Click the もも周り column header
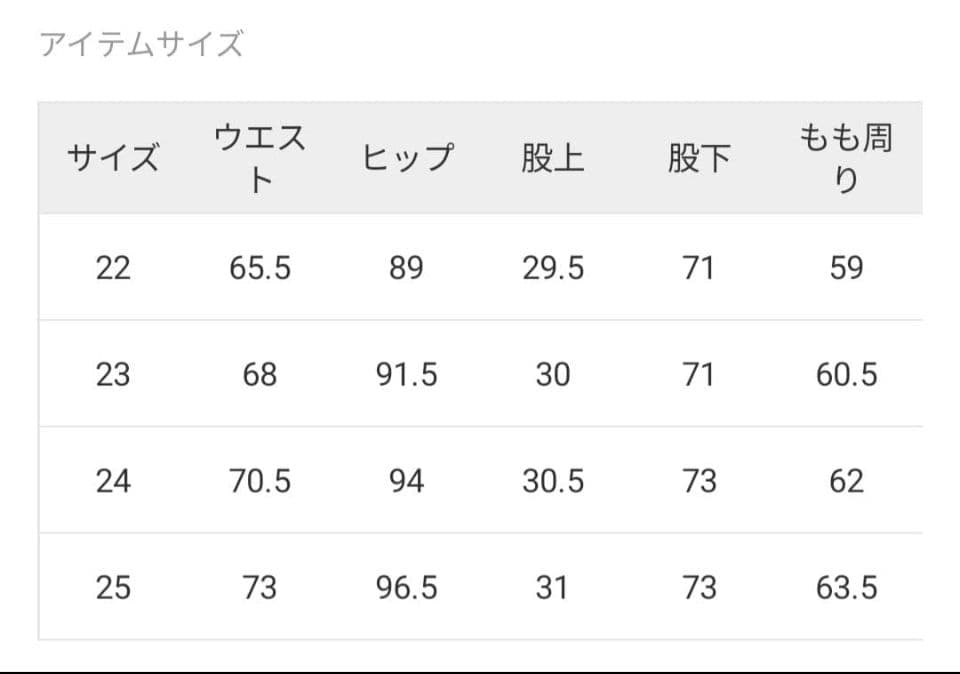The height and width of the screenshot is (674, 960). point(846,158)
